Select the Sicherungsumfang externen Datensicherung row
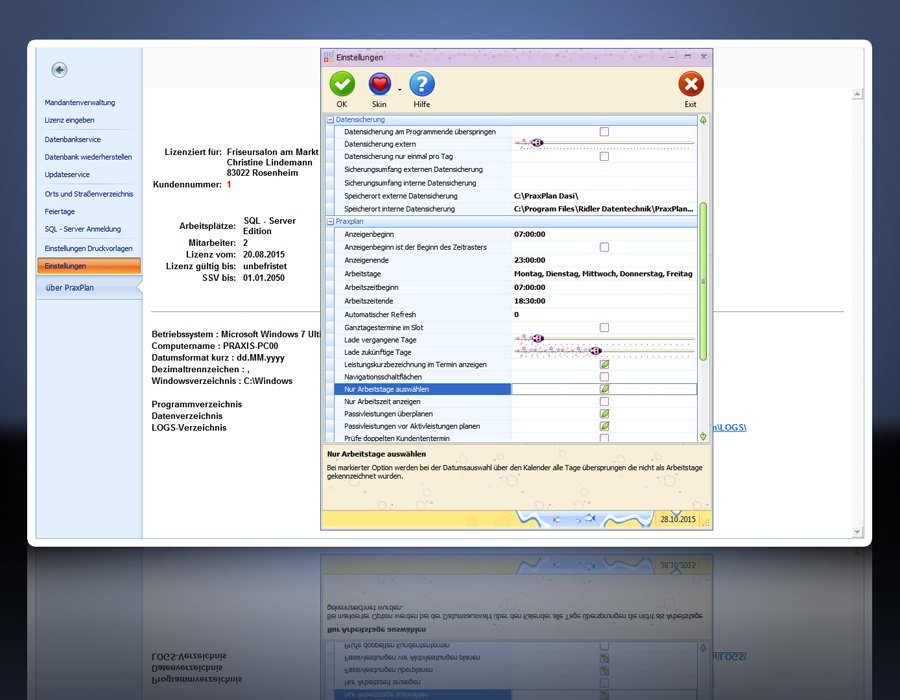 (x=515, y=170)
